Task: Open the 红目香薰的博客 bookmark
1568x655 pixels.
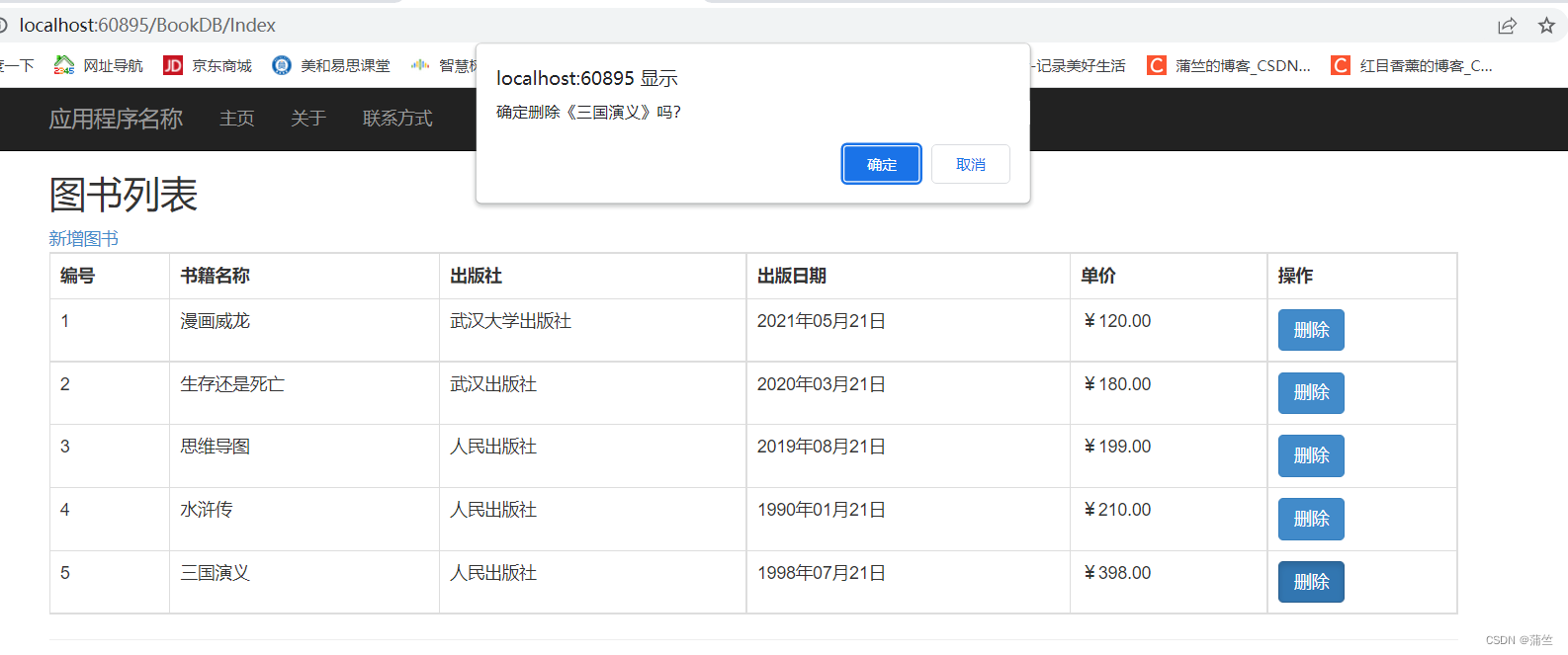Action: tap(1412, 65)
